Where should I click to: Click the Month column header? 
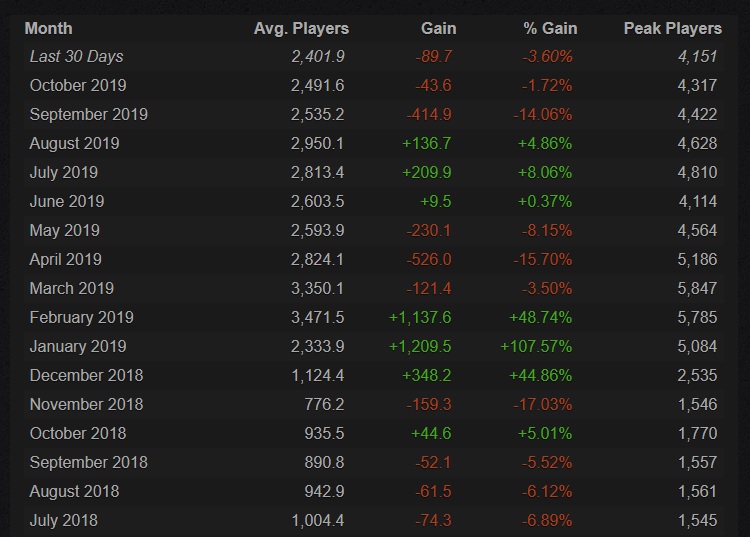point(48,28)
